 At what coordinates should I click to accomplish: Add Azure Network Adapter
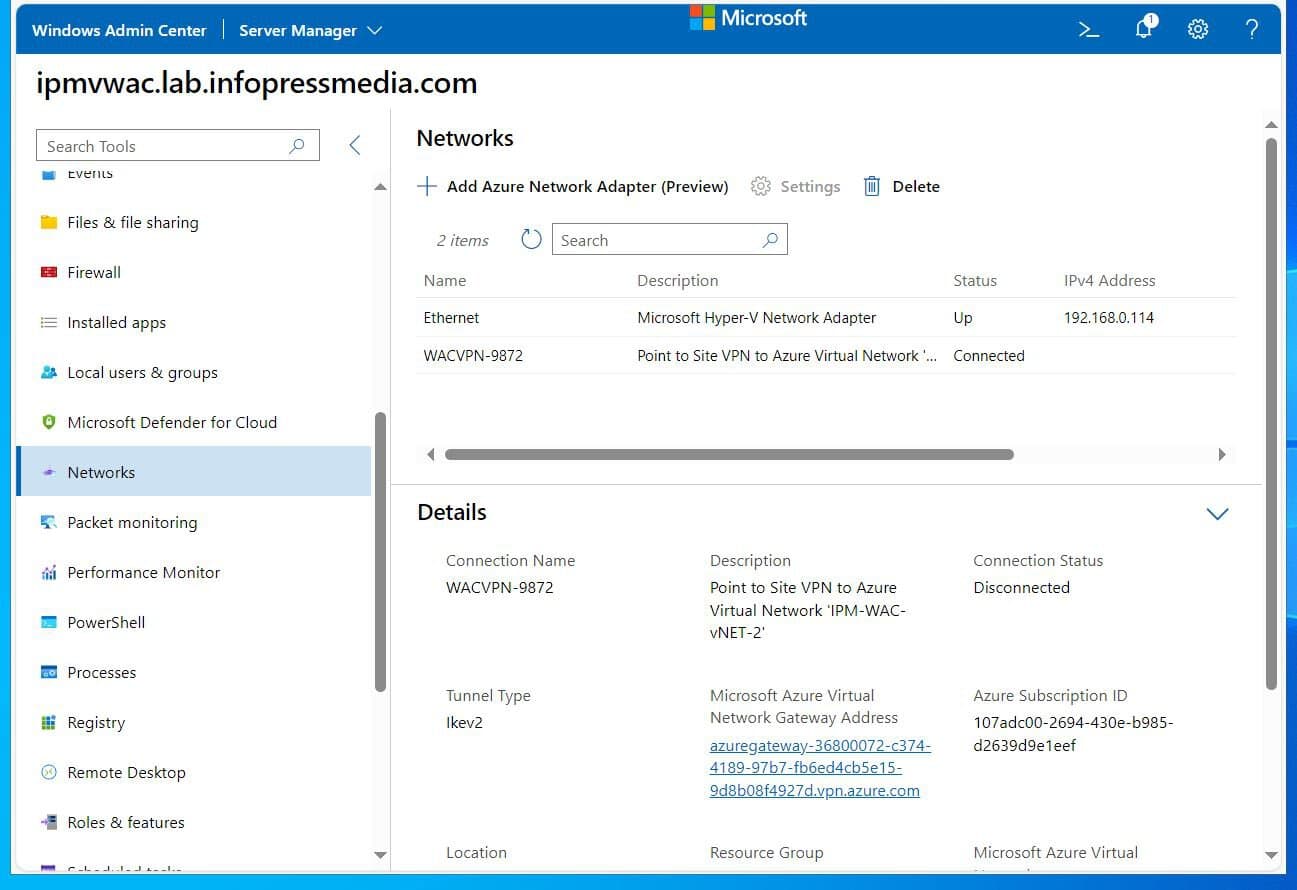(573, 186)
